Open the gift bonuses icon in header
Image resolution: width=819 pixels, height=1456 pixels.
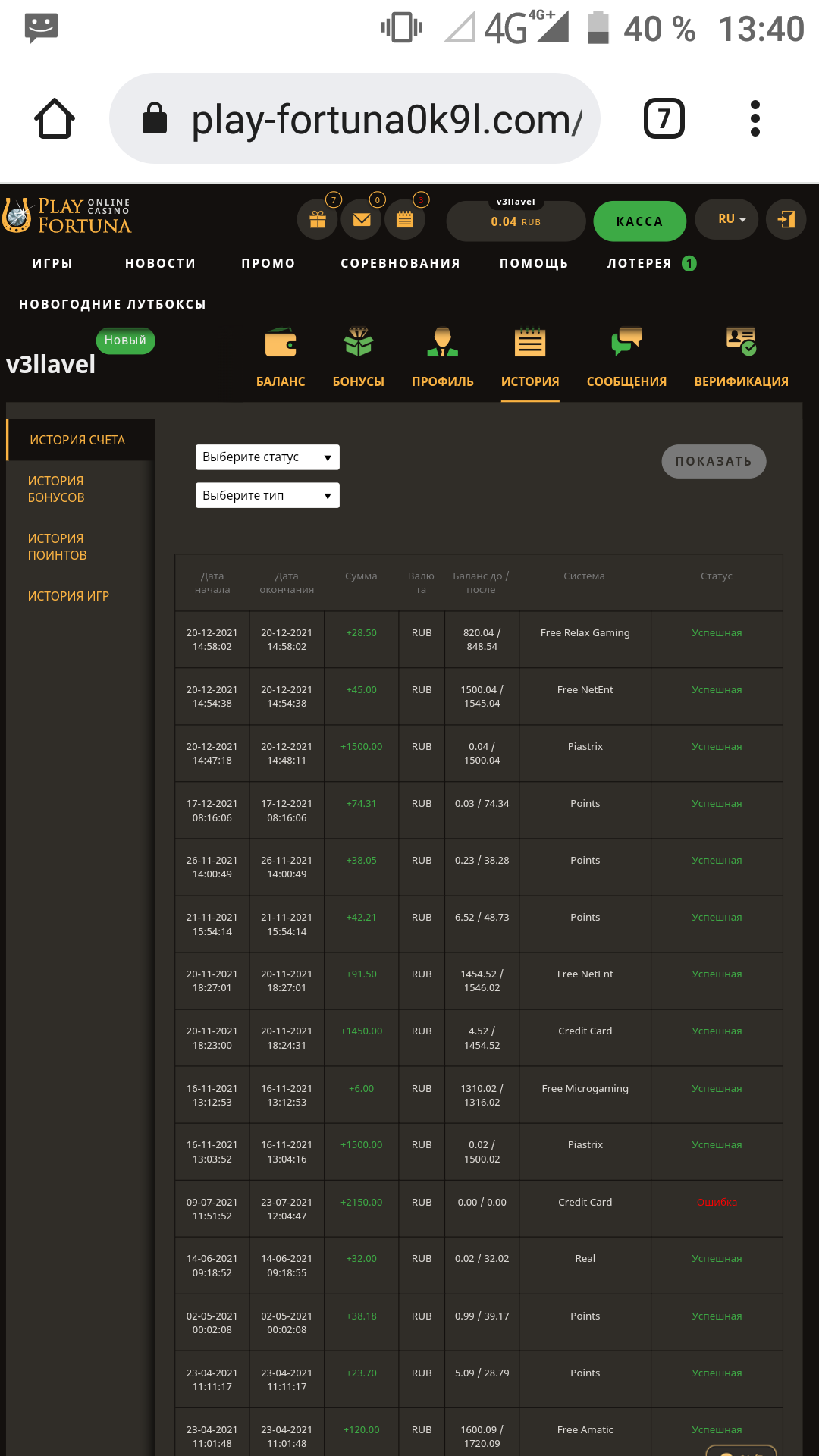tap(318, 220)
